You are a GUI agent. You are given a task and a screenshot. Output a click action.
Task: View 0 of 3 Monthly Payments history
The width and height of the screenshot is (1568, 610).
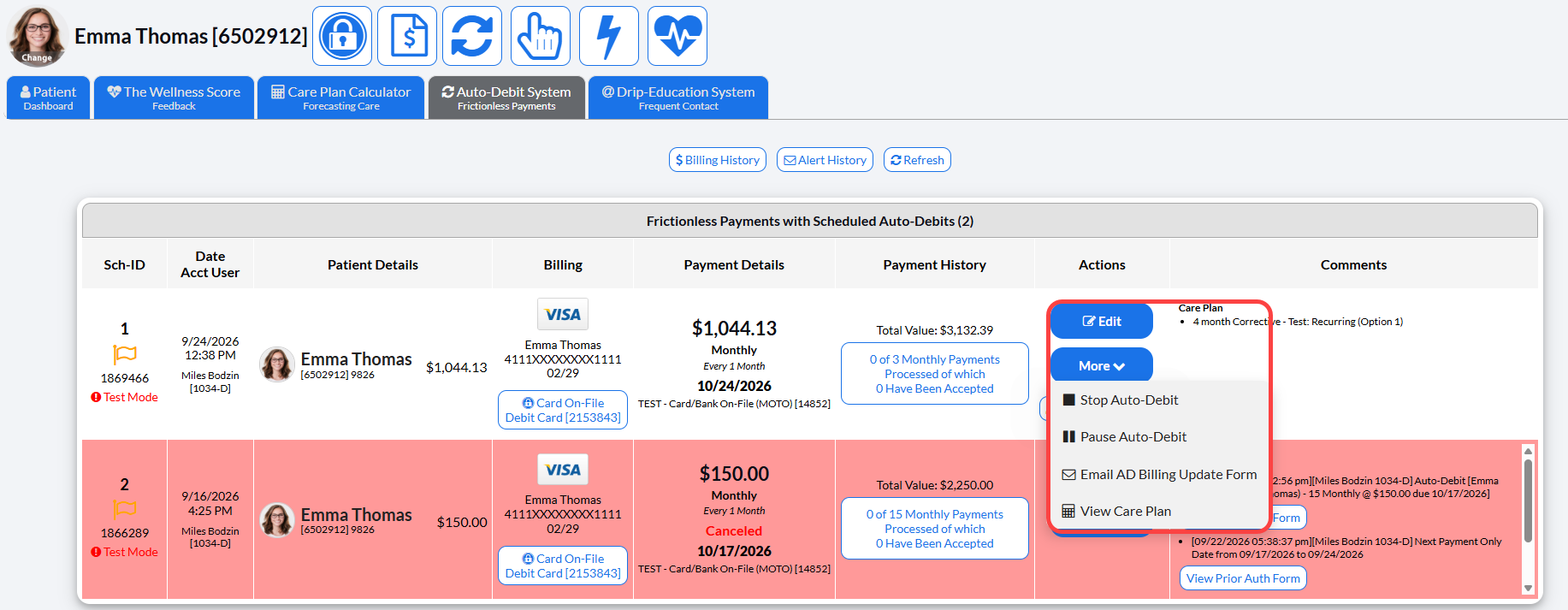[935, 374]
